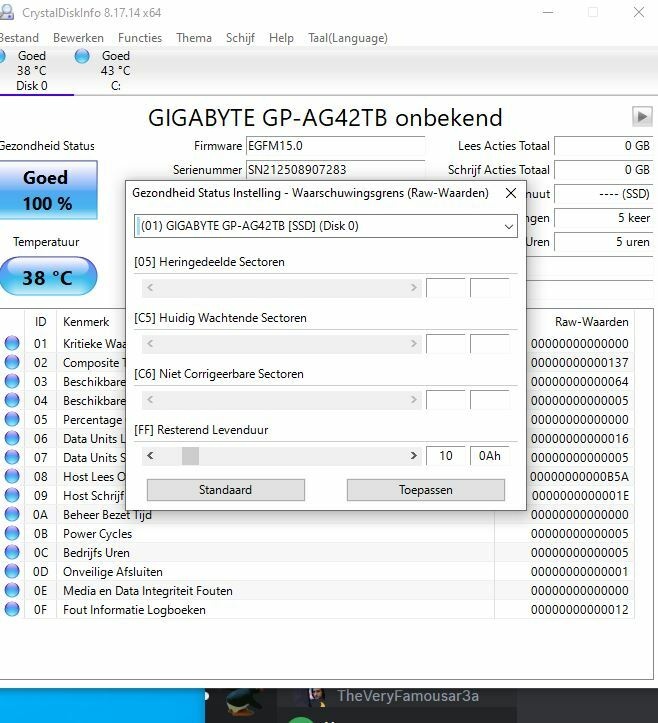
Task: Click the Heringedeelde Sectoren slider track
Action: point(282,288)
